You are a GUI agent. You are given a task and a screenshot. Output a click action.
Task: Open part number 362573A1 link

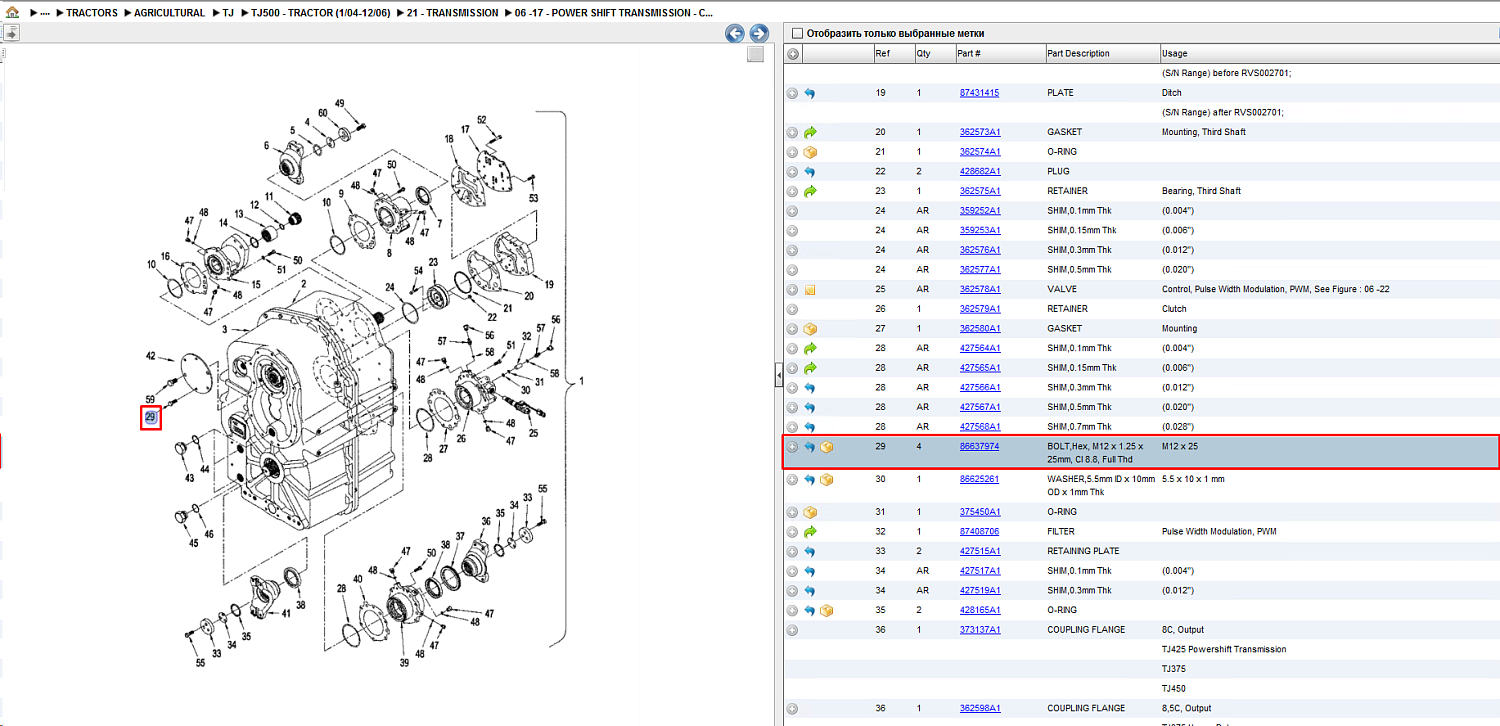tap(980, 132)
